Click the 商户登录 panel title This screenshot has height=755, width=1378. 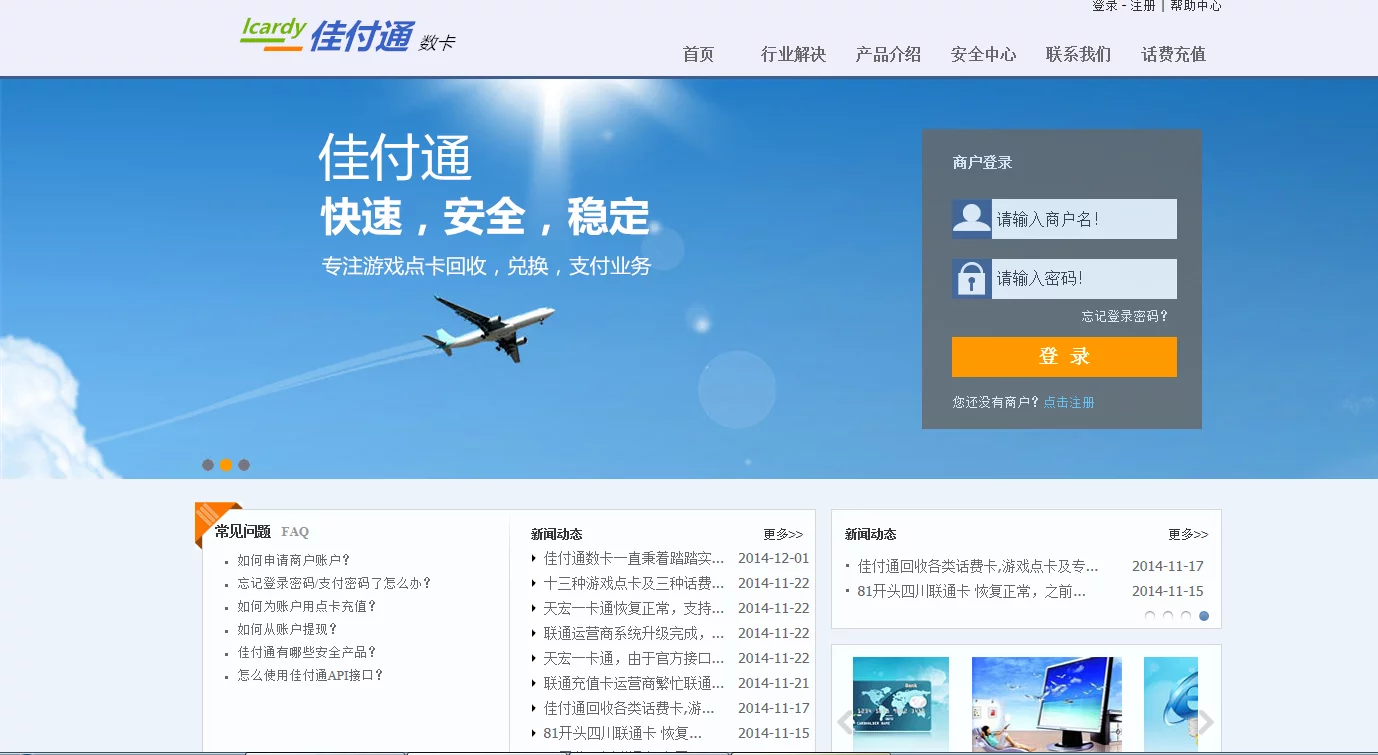(x=983, y=162)
